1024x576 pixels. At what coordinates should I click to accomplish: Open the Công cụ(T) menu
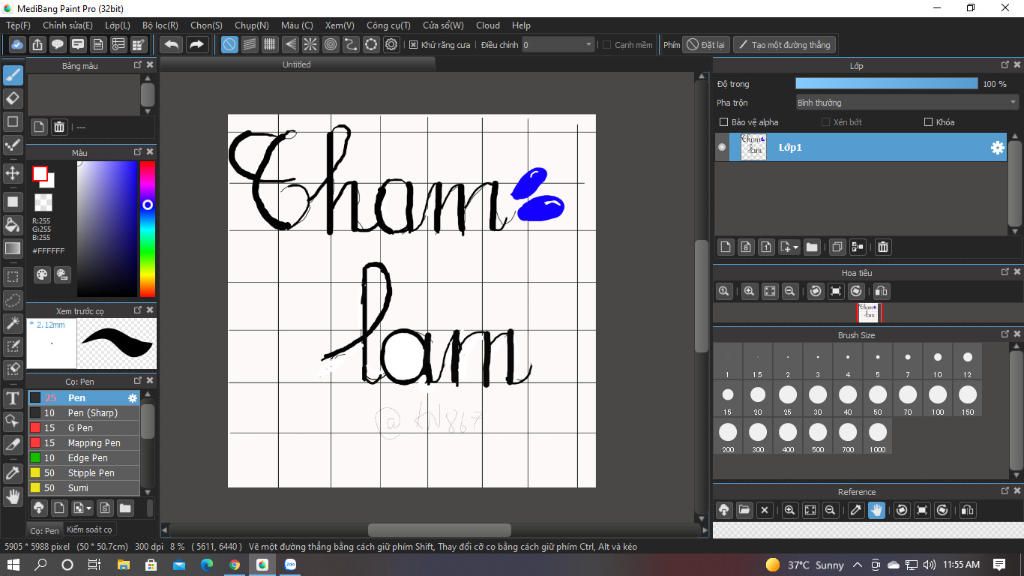(388, 25)
